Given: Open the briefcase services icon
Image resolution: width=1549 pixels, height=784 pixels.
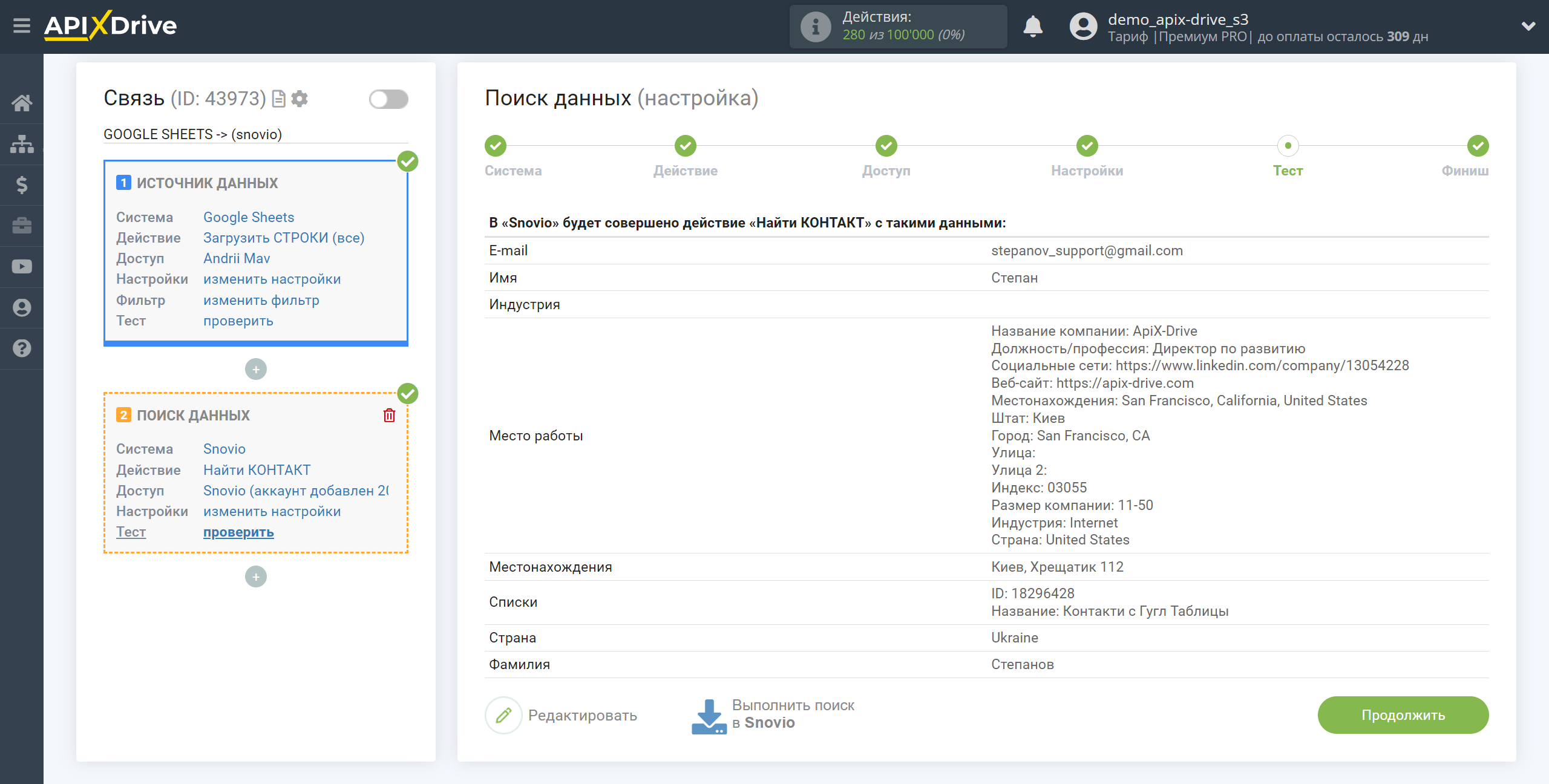Looking at the screenshot, I should tap(22, 226).
